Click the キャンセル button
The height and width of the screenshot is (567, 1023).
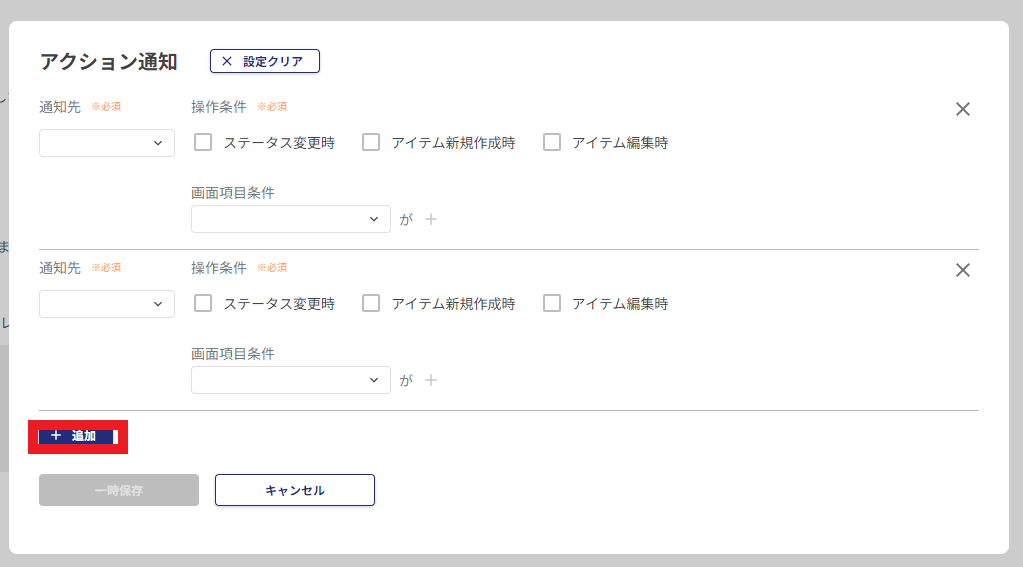click(x=294, y=490)
